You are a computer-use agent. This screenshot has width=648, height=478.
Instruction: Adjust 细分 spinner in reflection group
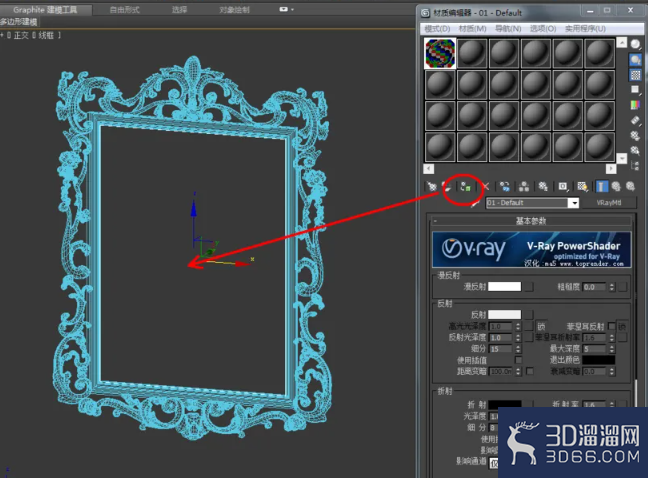[x=518, y=349]
